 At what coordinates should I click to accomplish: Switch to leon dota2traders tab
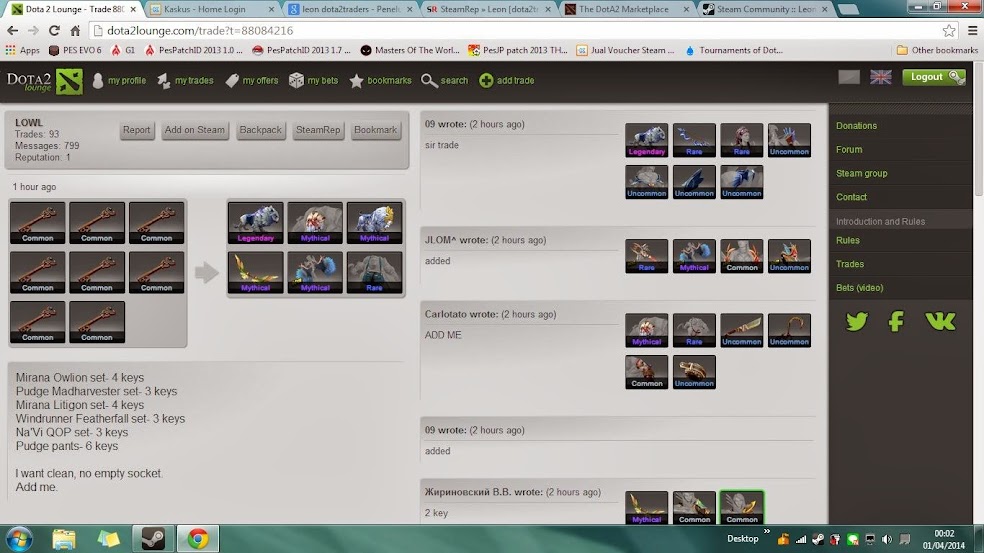[350, 9]
